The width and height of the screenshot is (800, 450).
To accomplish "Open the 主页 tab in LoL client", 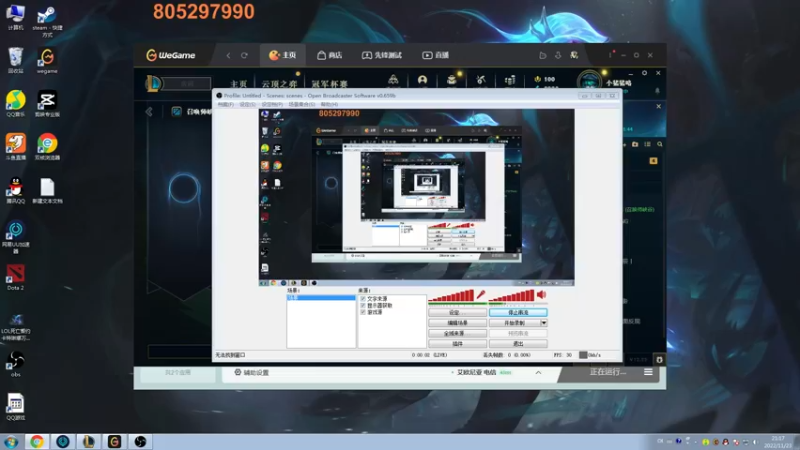I will pyautogui.click(x=238, y=84).
